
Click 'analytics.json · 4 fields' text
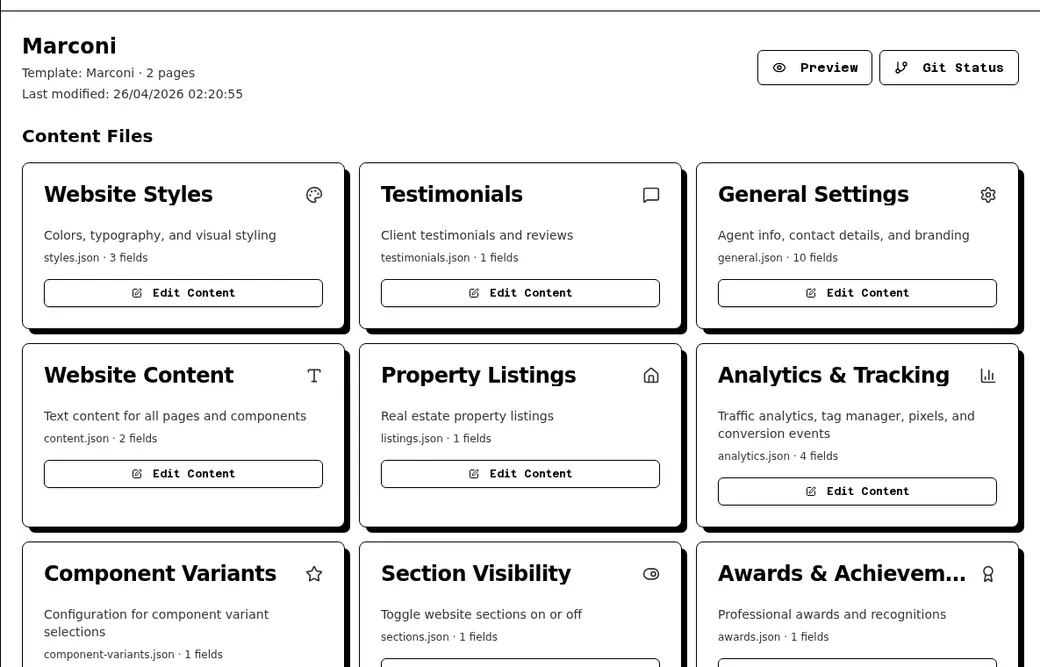tap(777, 456)
